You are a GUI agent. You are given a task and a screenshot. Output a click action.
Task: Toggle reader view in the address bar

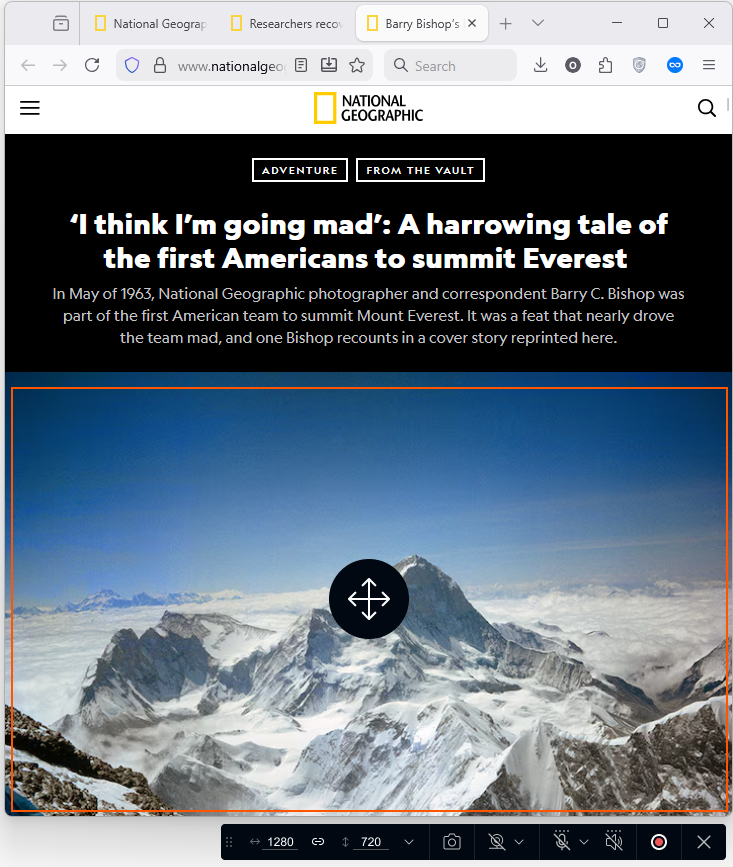pyautogui.click(x=301, y=65)
